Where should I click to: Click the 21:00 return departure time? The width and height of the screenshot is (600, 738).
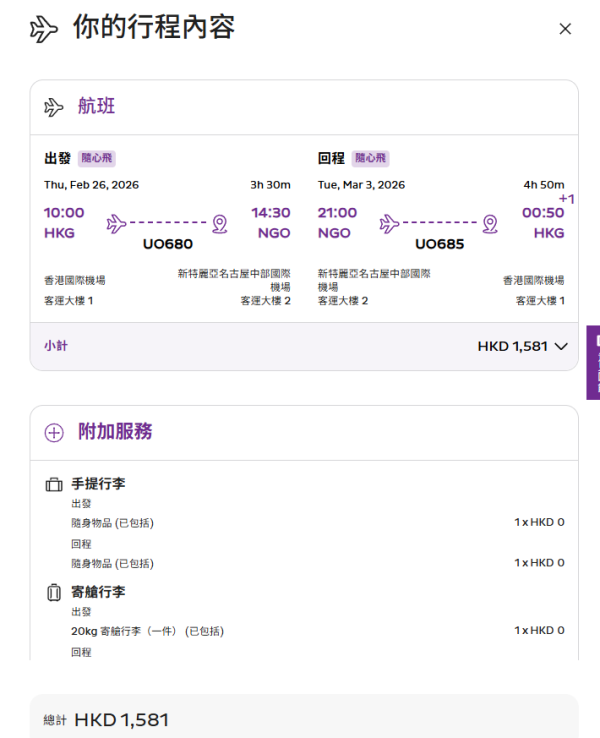pos(337,213)
